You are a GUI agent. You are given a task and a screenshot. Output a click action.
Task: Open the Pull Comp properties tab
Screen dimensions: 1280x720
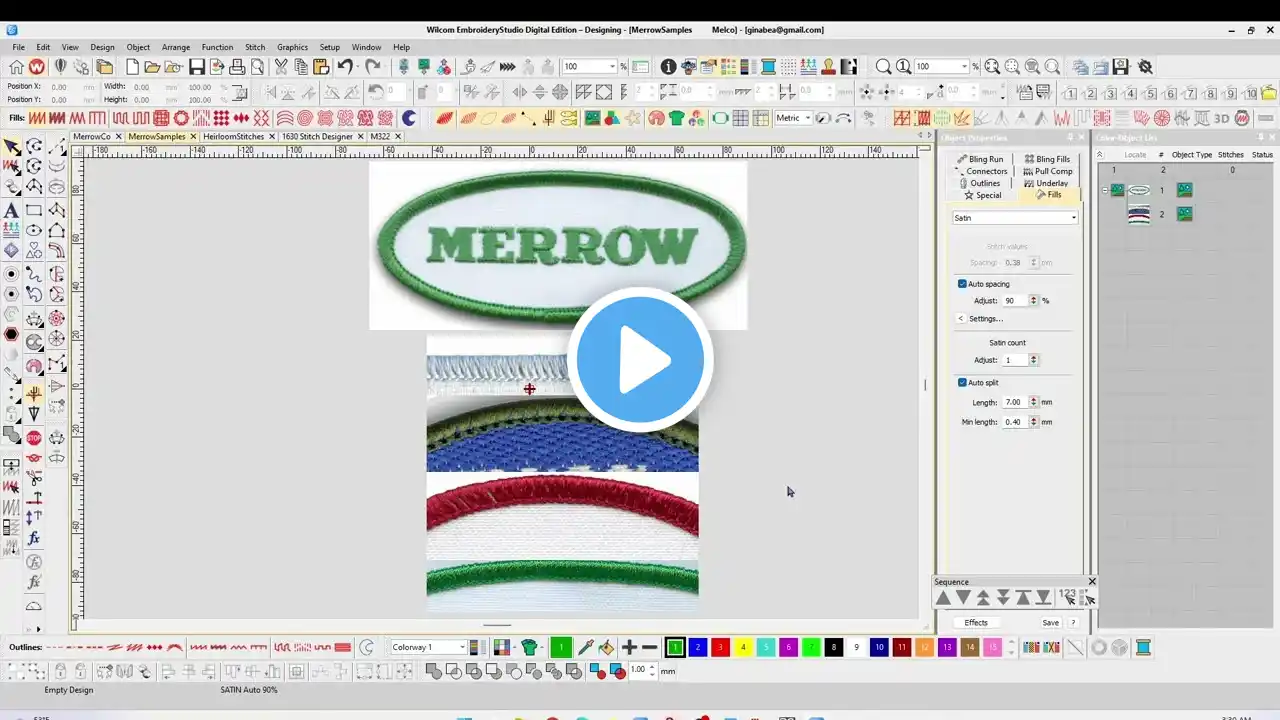[x=1047, y=171]
